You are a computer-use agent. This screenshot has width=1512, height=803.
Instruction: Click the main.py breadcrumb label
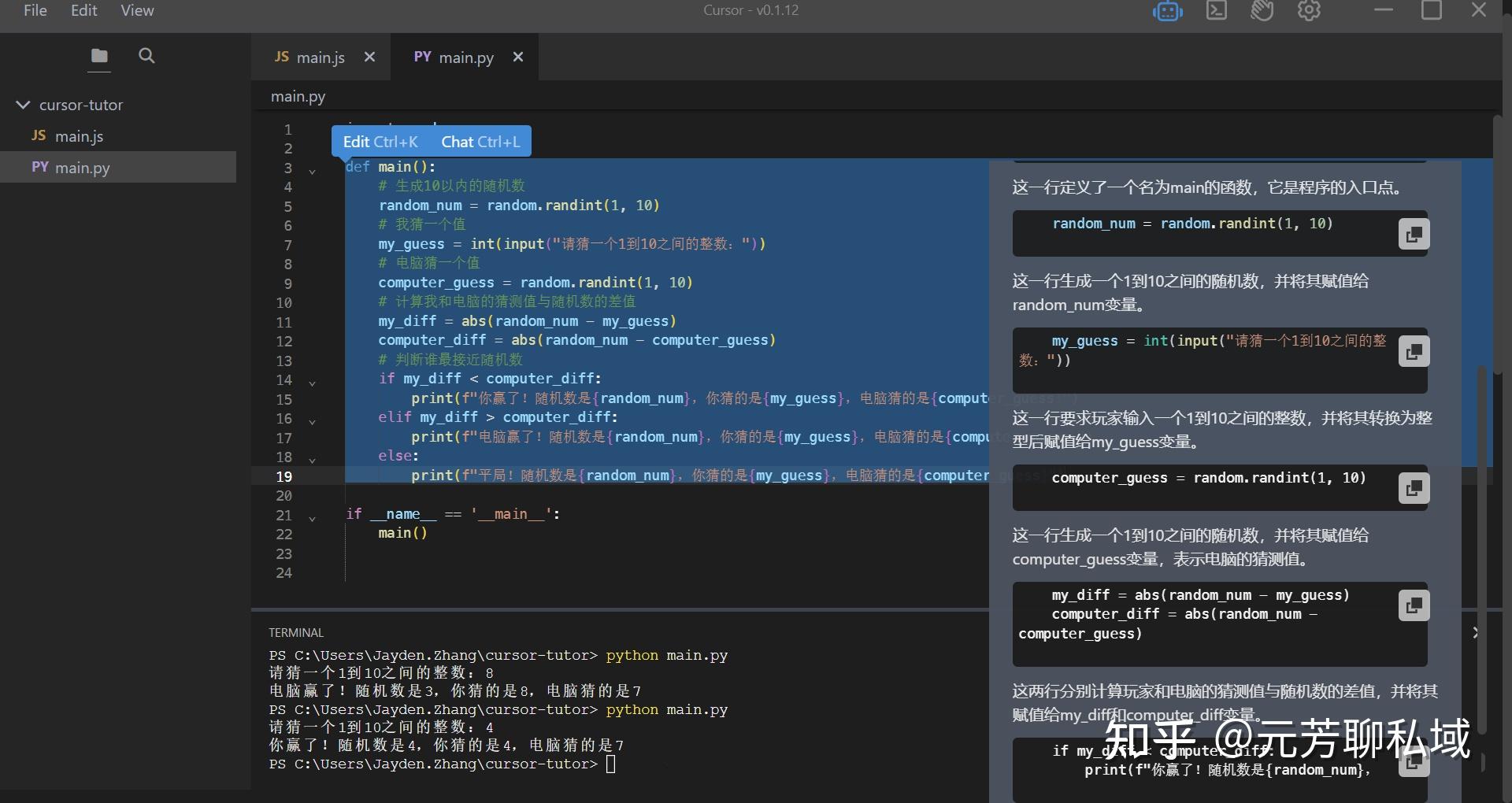298,96
